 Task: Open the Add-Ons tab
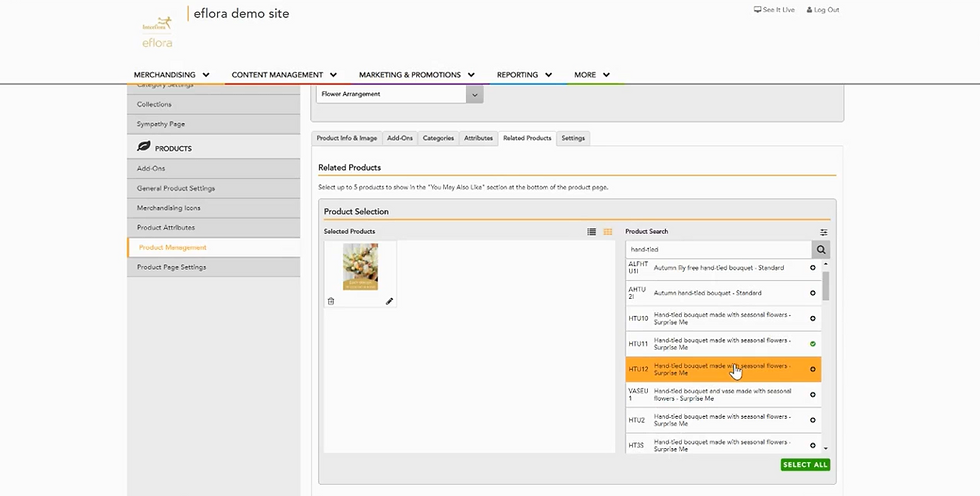pyautogui.click(x=400, y=138)
